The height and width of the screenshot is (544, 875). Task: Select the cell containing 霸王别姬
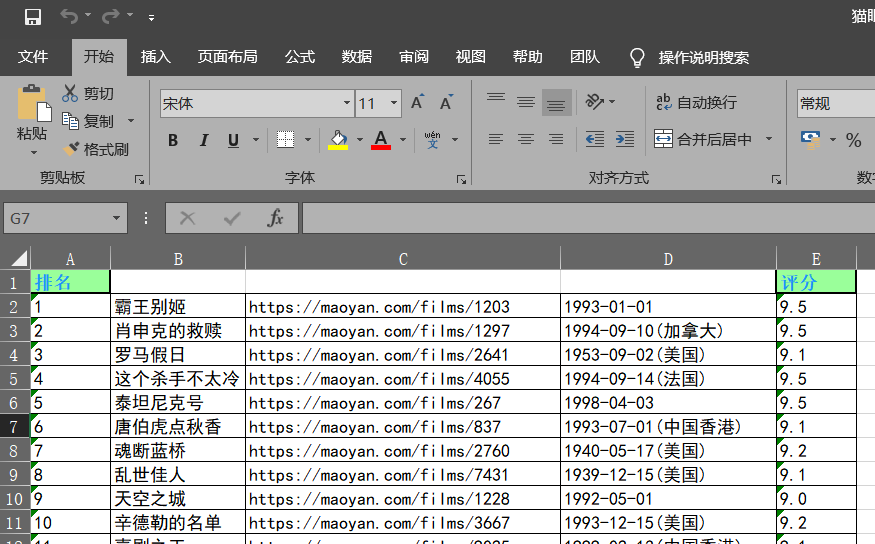click(x=178, y=307)
